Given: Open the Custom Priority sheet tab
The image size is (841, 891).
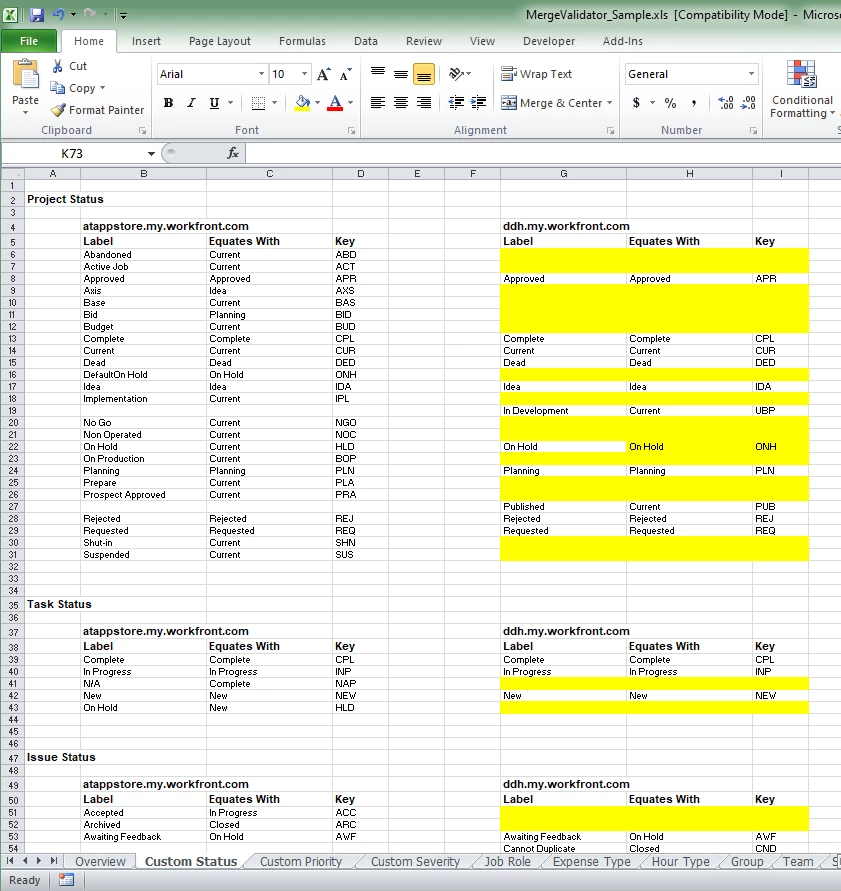Looking at the screenshot, I should (x=301, y=861).
